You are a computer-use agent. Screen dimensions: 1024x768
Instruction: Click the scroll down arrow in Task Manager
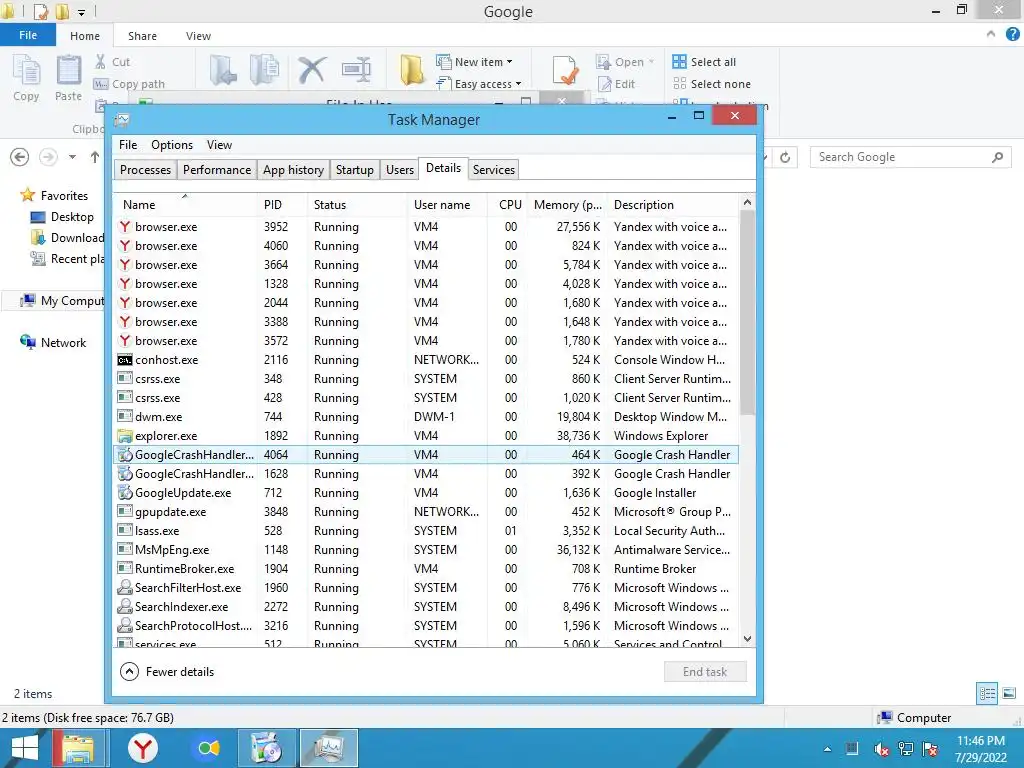pos(747,639)
